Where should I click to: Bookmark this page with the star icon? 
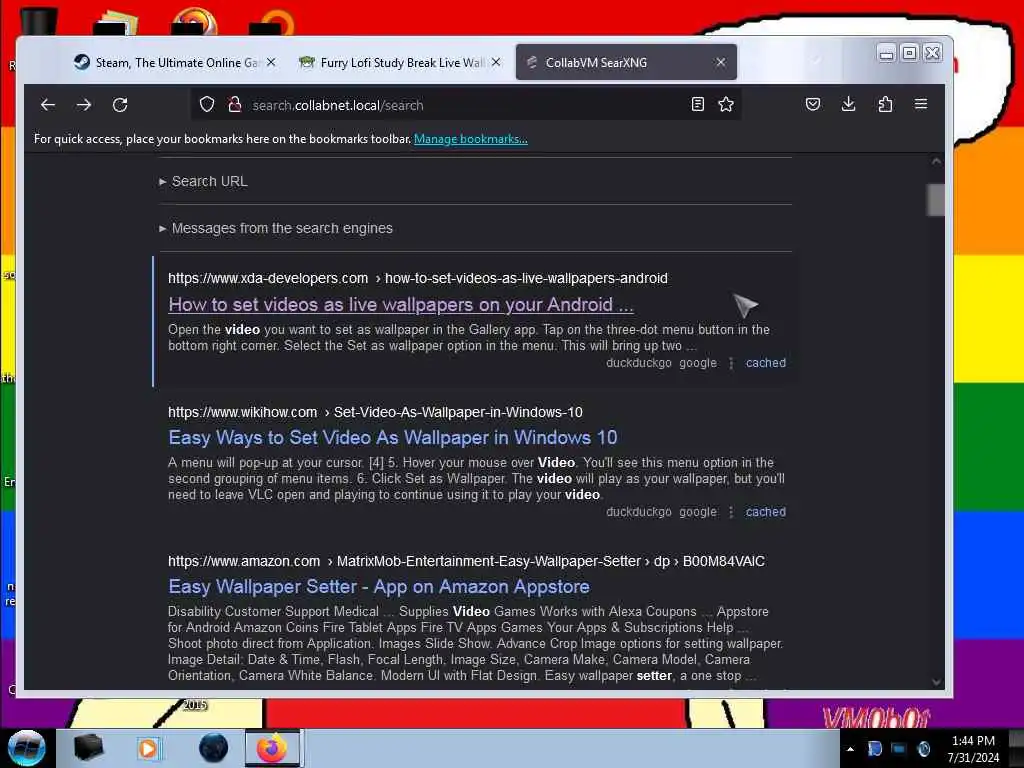[726, 104]
